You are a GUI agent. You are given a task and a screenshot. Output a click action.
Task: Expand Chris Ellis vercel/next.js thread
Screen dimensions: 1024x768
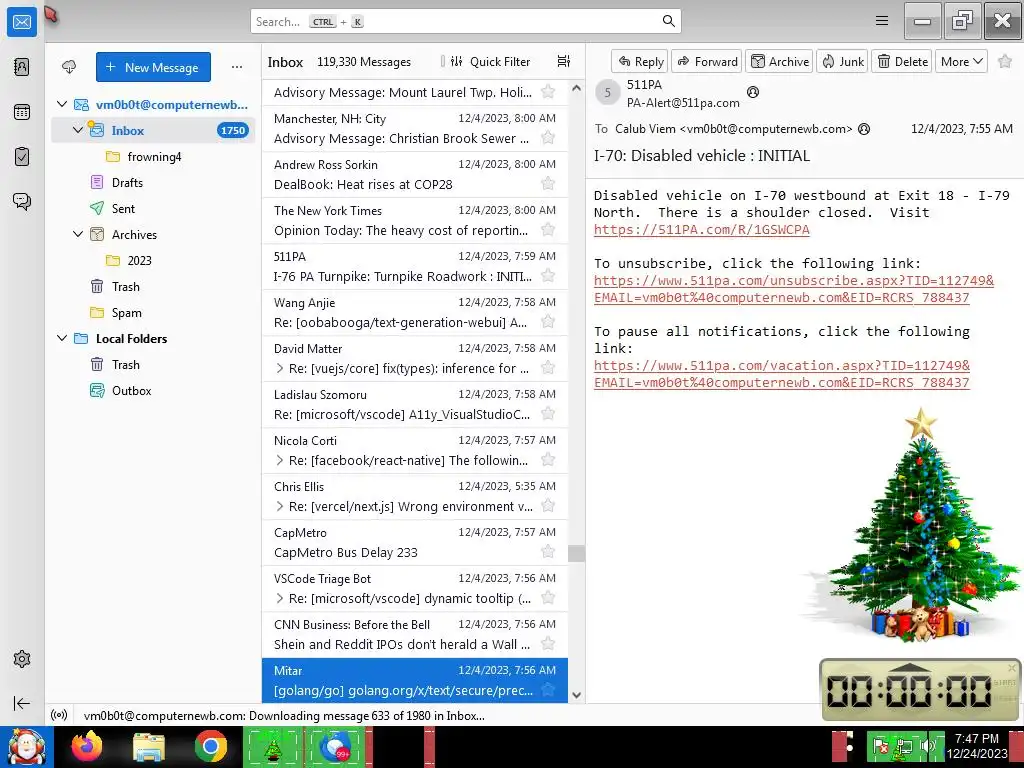coord(280,506)
